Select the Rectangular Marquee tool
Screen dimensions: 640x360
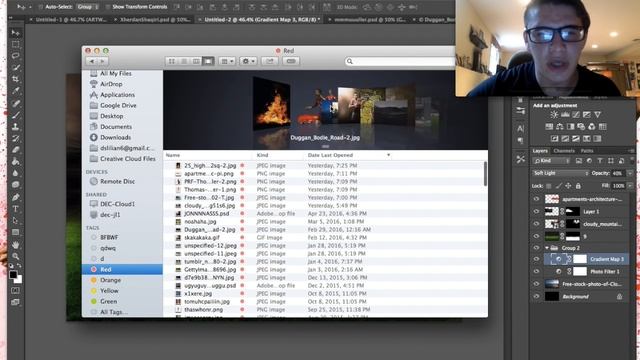[x=16, y=44]
